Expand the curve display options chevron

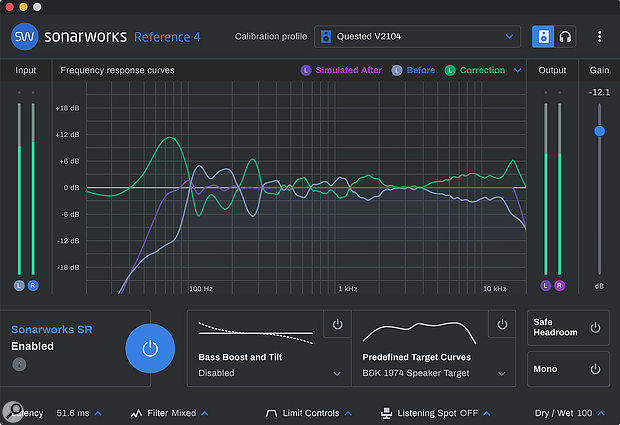point(518,70)
